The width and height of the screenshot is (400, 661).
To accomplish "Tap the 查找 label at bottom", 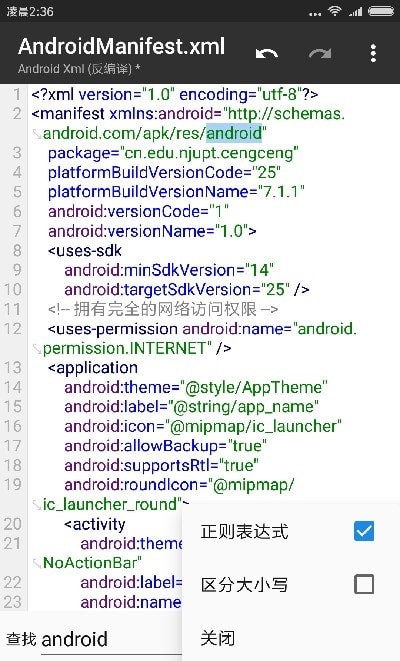I will [x=21, y=639].
